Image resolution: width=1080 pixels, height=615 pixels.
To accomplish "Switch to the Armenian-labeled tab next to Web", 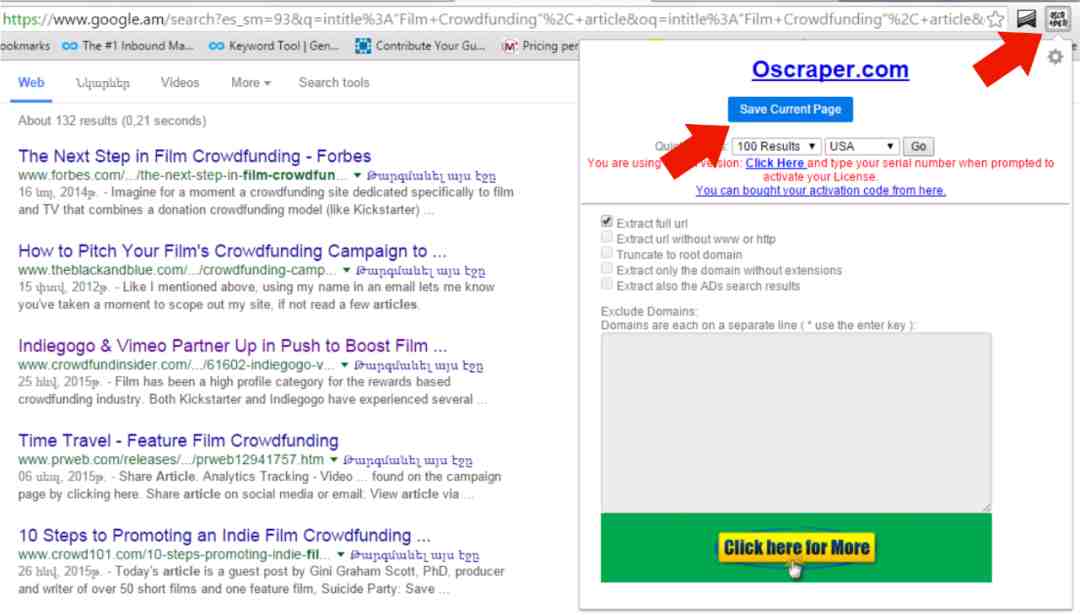I will tap(103, 83).
